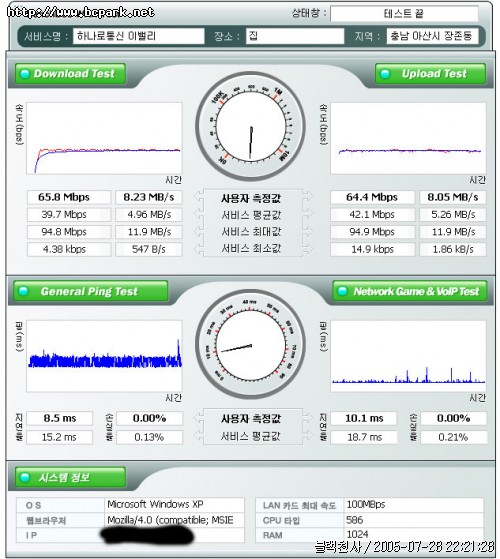Select the 94.9 Mbps upload maximum
The width and height of the screenshot is (500, 559).
[372, 232]
